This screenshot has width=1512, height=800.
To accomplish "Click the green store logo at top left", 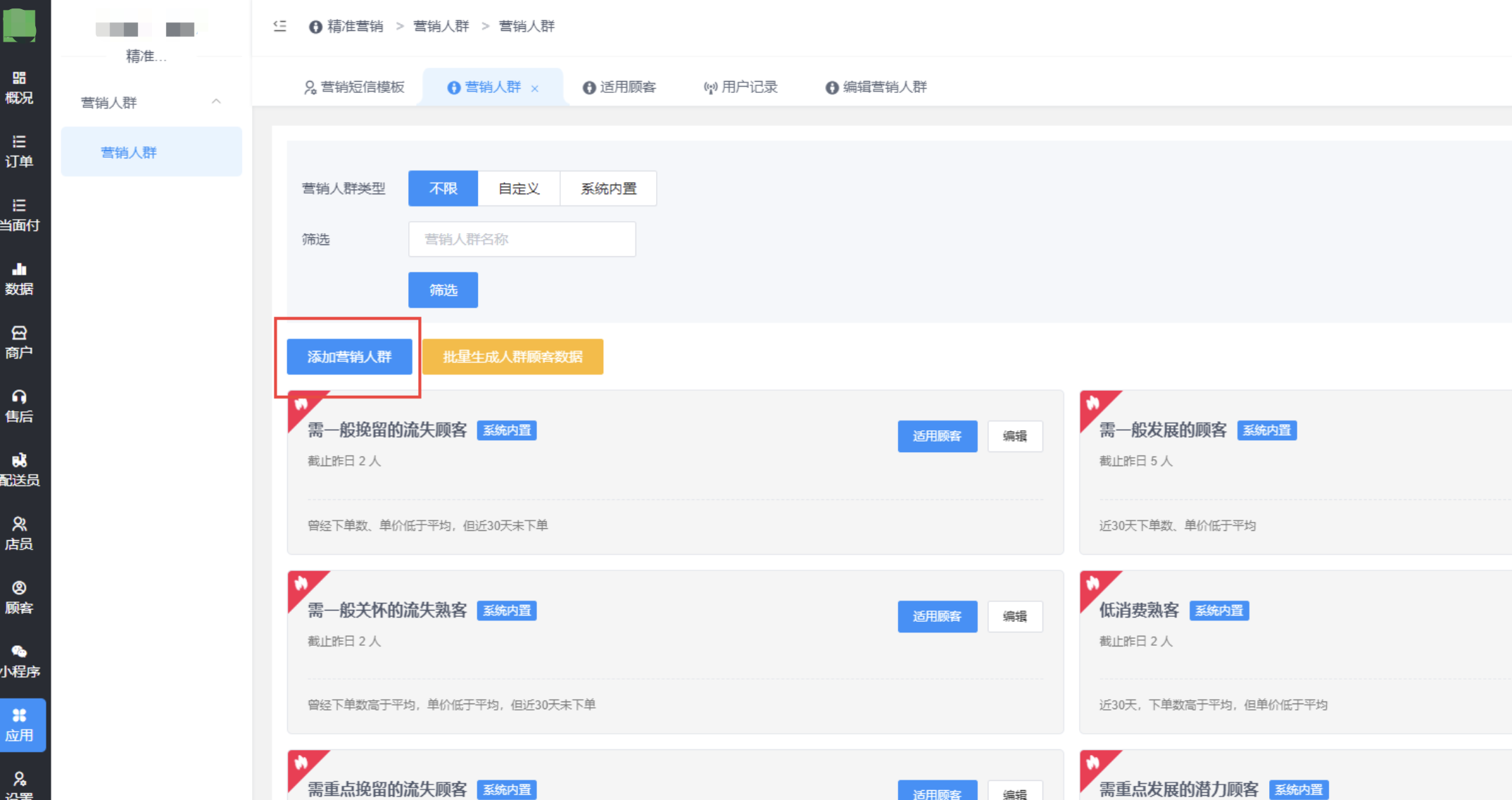I will point(19,25).
